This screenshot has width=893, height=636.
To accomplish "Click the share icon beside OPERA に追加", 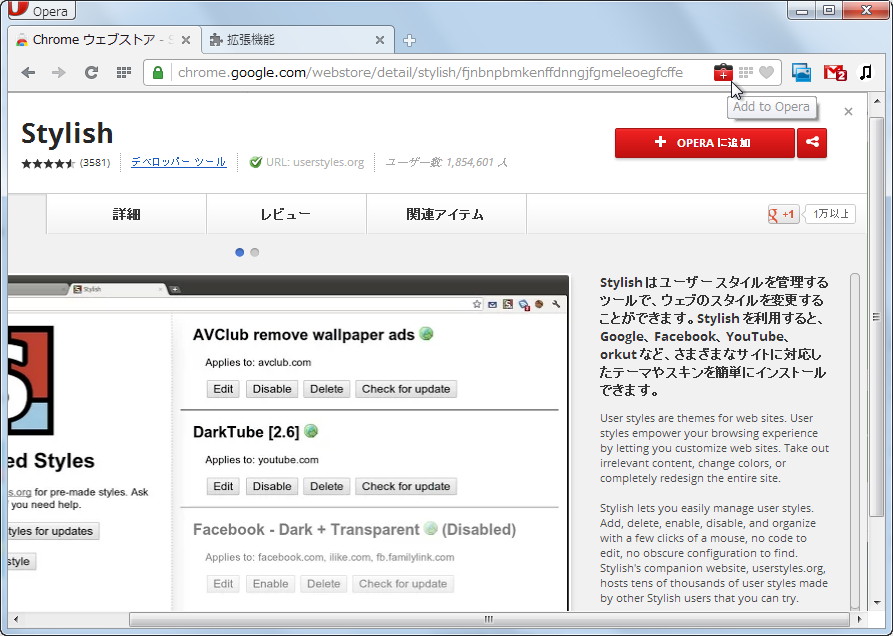I will 812,143.
